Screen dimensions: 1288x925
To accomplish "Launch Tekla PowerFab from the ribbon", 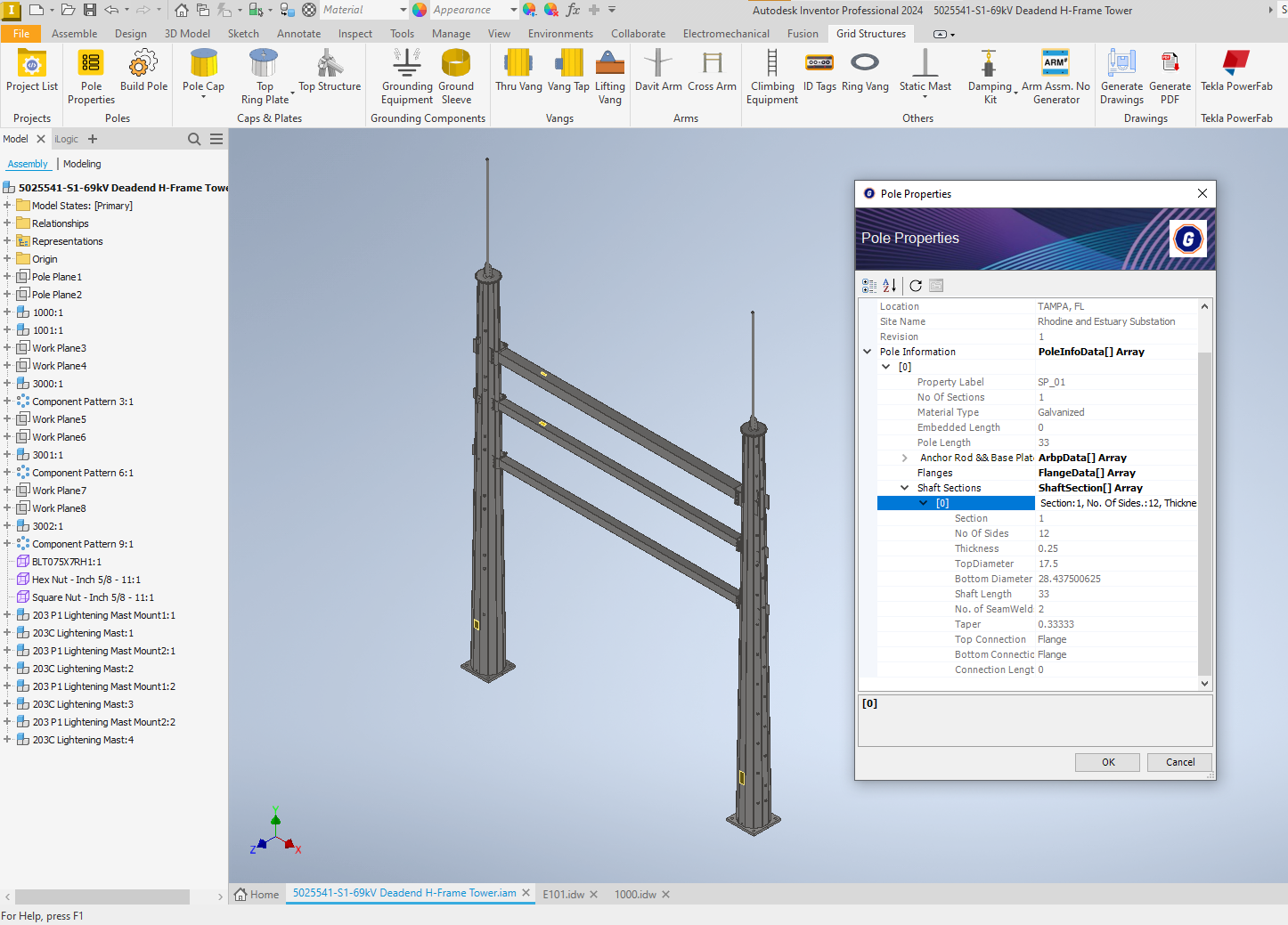I will click(1236, 76).
